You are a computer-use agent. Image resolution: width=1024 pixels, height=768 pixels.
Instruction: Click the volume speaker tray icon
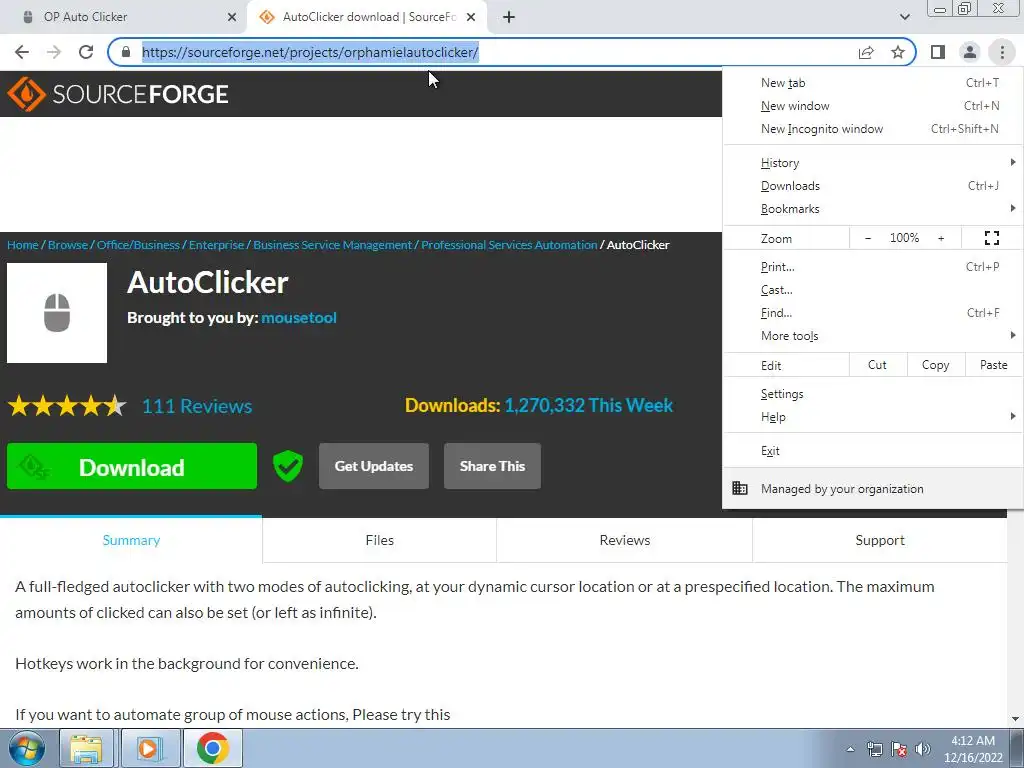[922, 749]
